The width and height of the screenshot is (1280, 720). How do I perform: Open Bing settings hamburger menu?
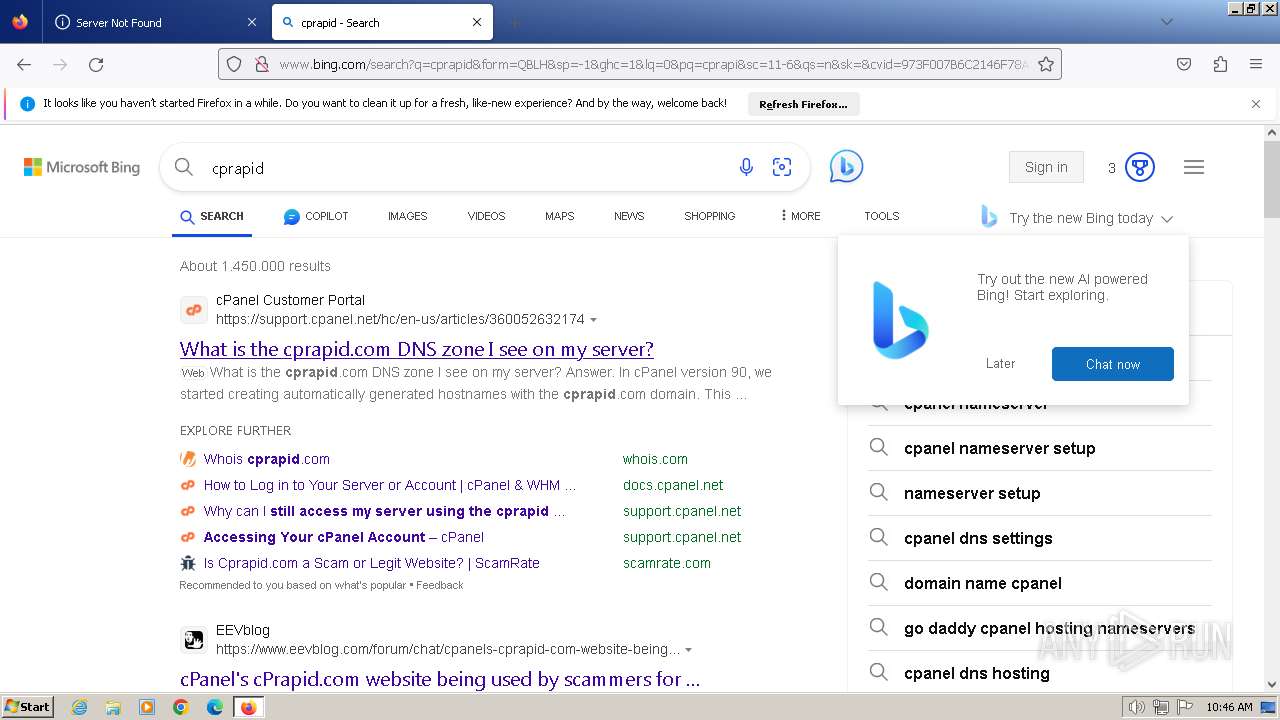[1194, 167]
